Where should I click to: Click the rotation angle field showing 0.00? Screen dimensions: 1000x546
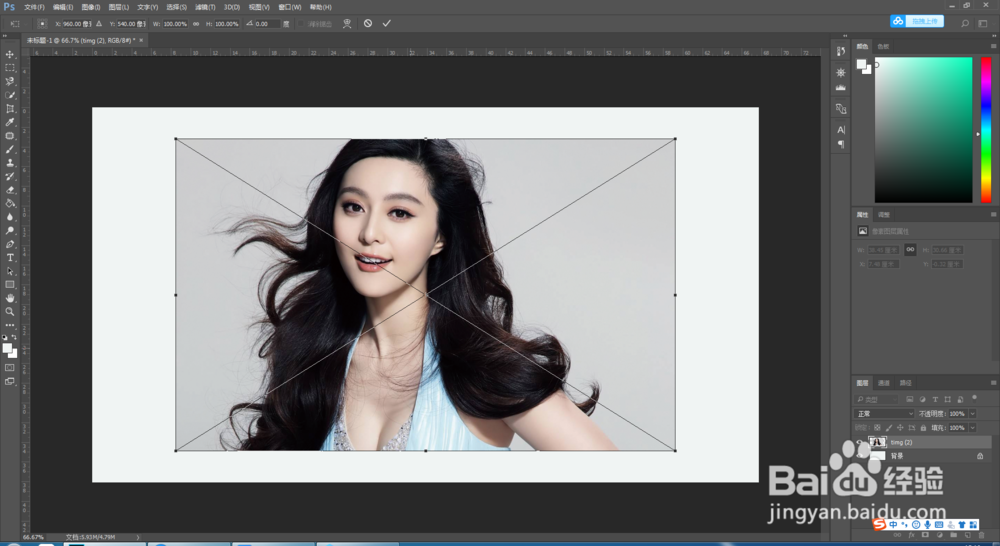point(267,24)
